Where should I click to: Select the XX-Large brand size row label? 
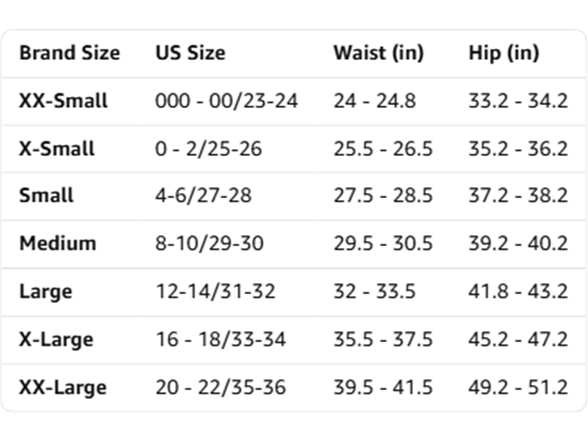point(63,388)
